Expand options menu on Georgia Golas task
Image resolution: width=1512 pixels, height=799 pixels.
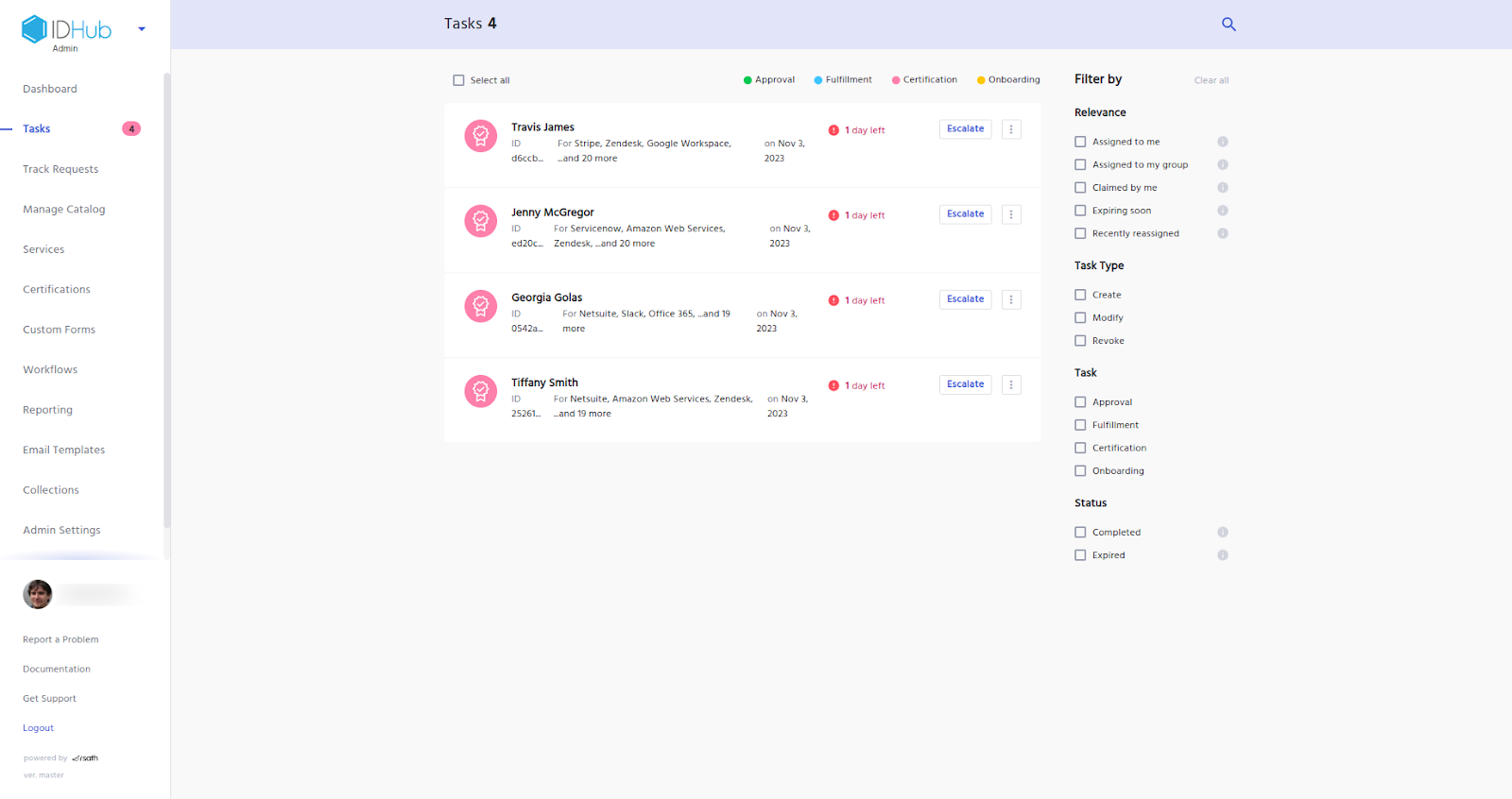(x=1011, y=299)
